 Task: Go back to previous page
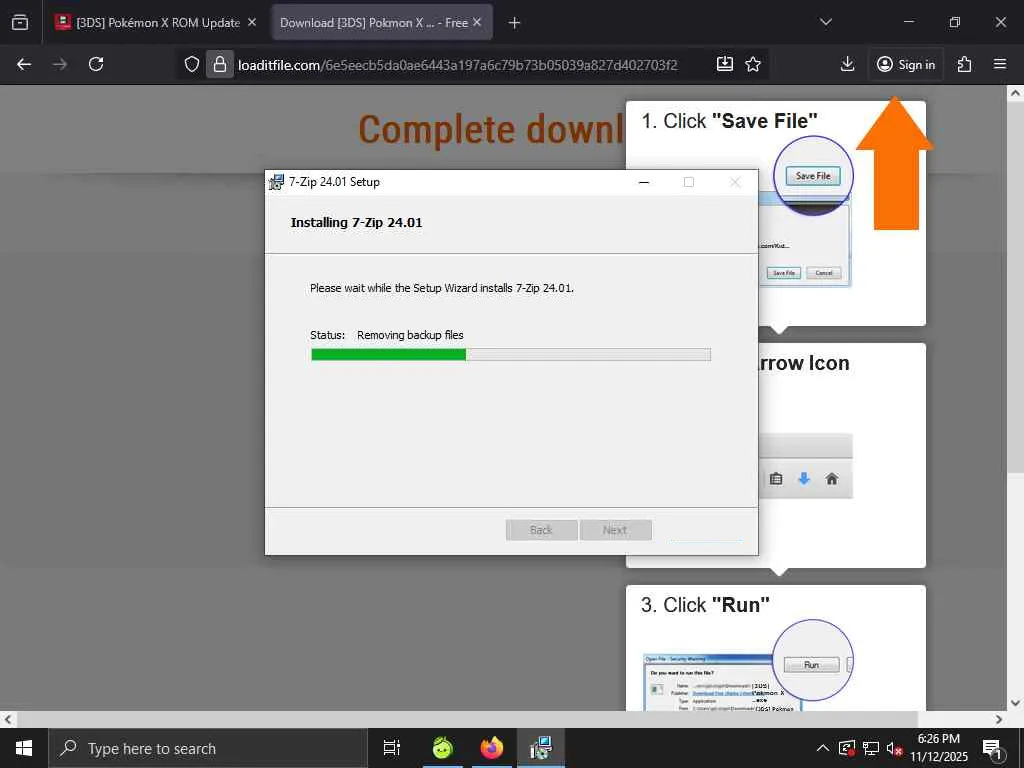(x=24, y=64)
